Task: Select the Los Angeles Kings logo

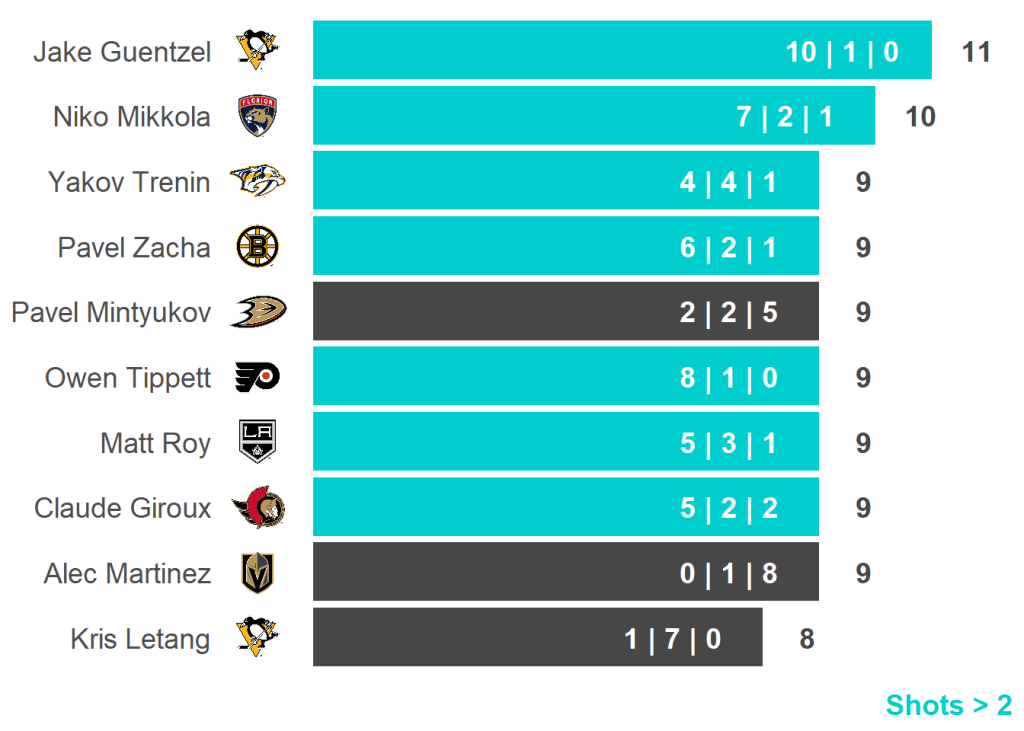Action: [x=257, y=442]
